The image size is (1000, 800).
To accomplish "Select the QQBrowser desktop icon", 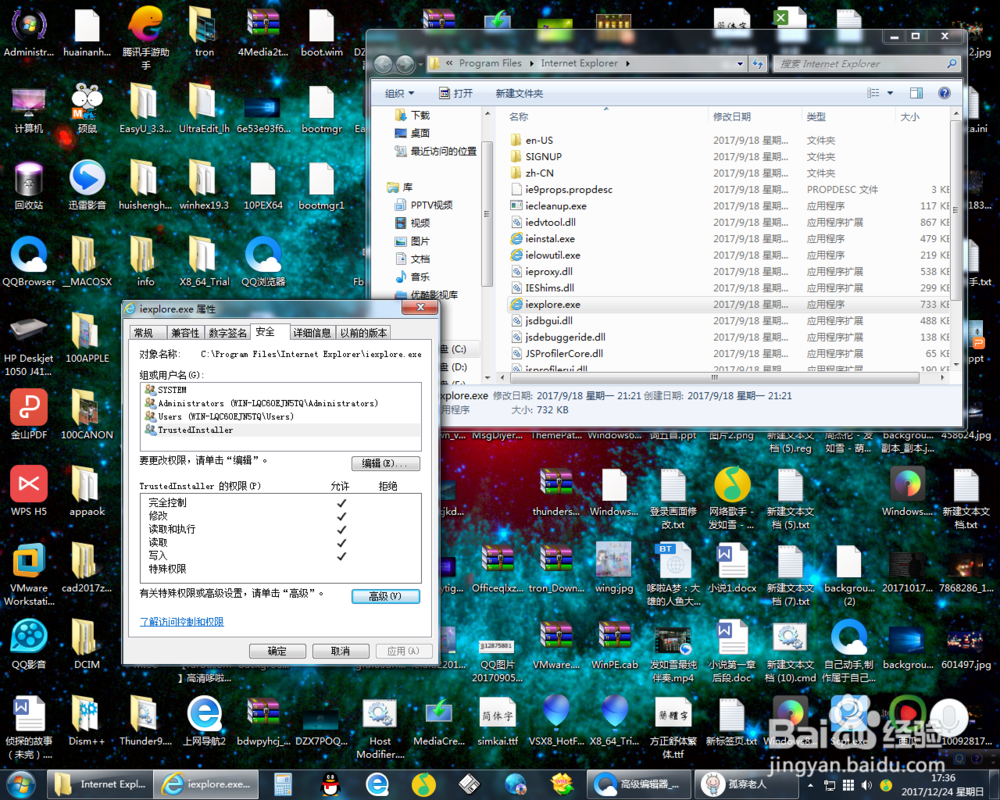I will pos(29,262).
